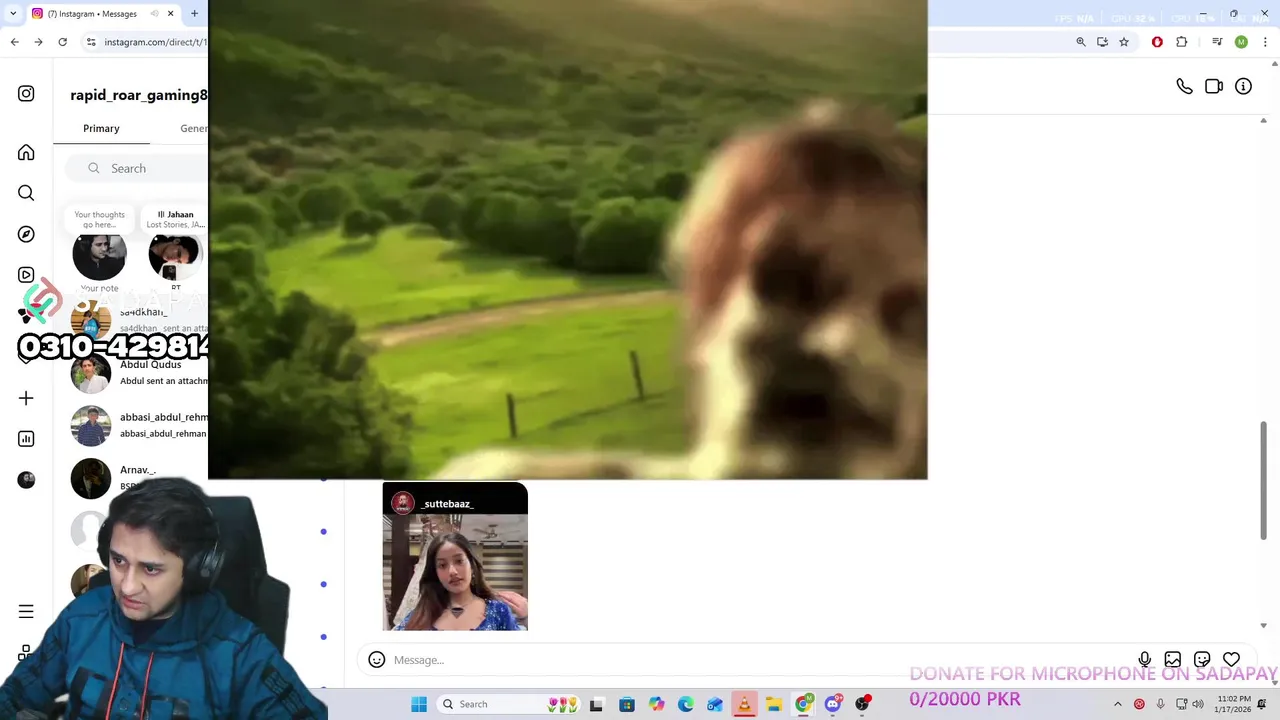
Task: Open the Dashboard chart icon
Action: pos(26,439)
